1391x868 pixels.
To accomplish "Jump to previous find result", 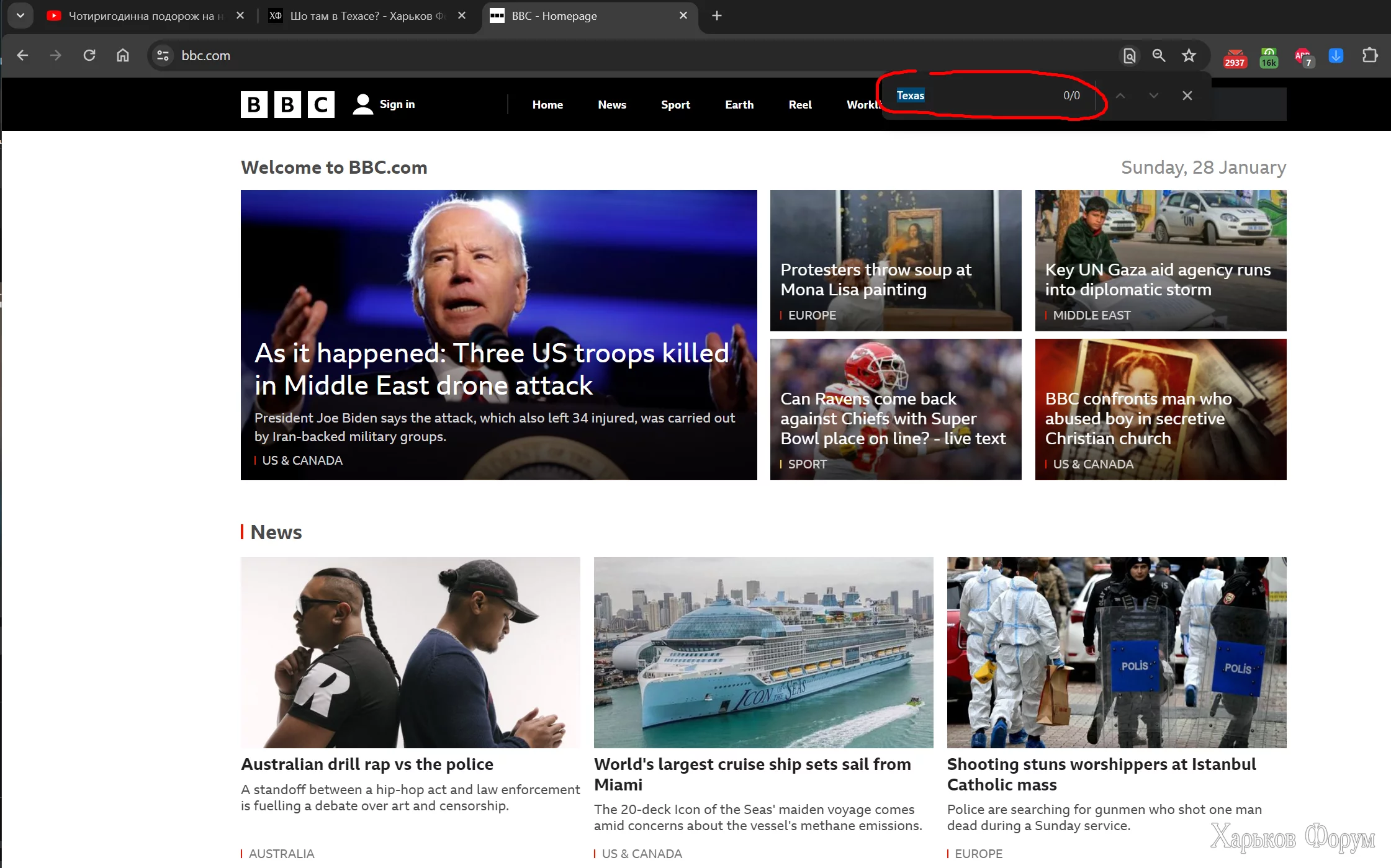I will click(1120, 96).
